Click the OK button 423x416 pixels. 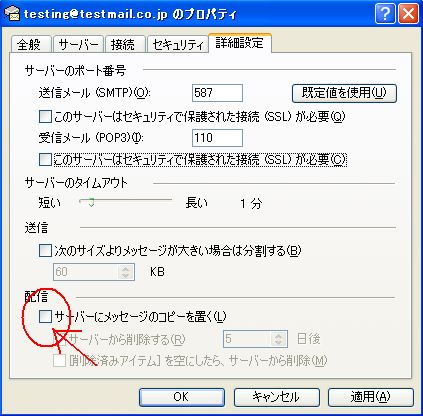[182, 397]
